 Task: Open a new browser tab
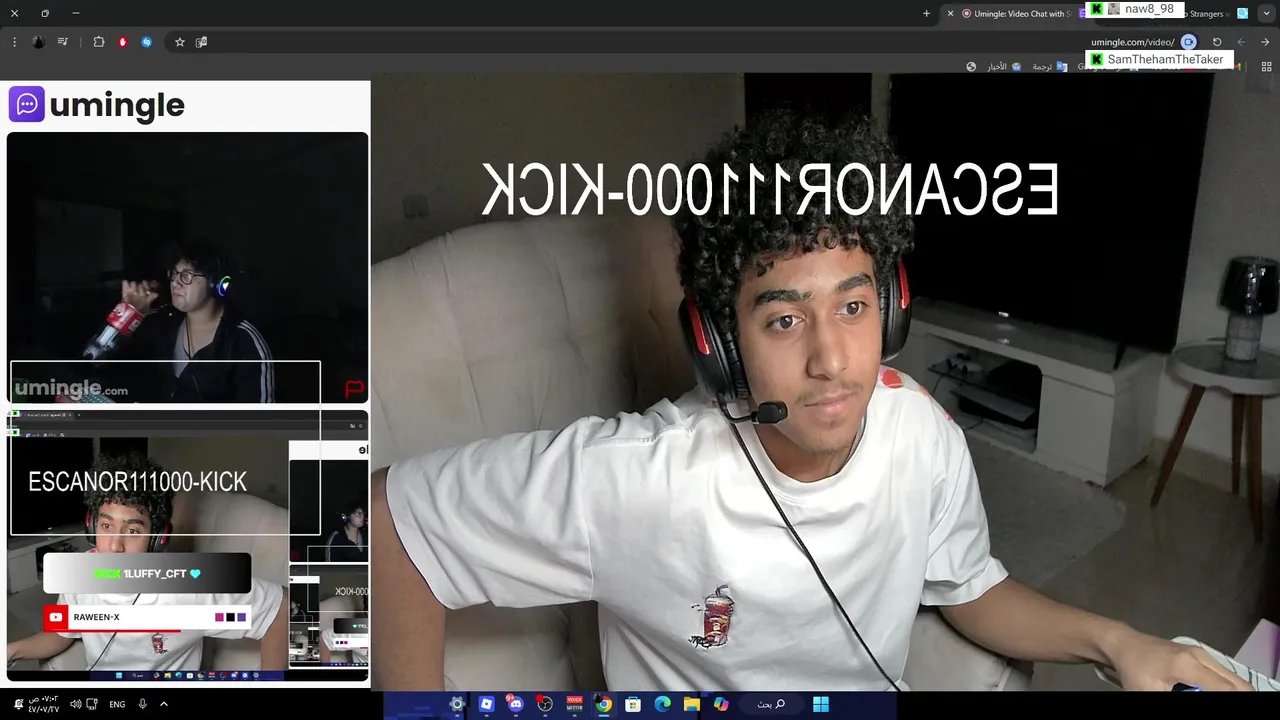pyautogui.click(x=926, y=13)
